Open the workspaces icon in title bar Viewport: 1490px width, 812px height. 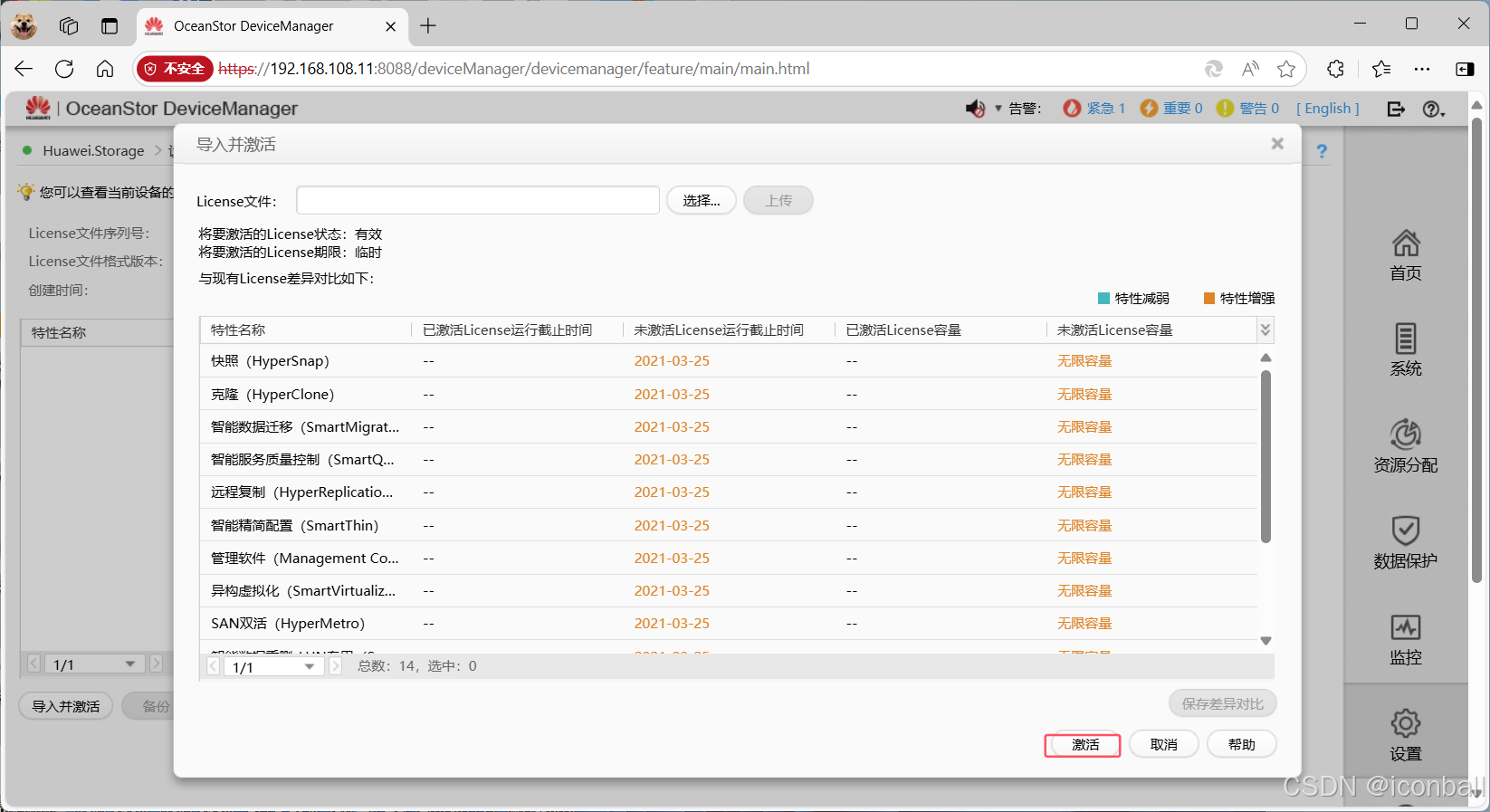[69, 26]
